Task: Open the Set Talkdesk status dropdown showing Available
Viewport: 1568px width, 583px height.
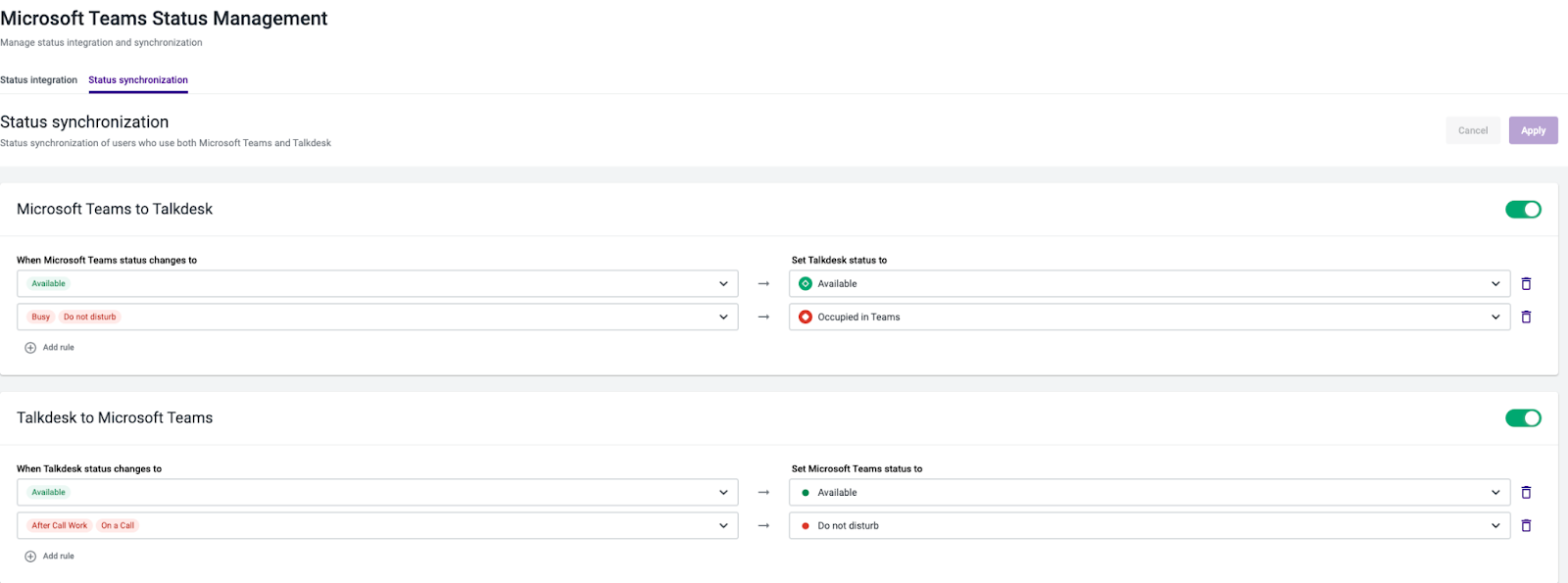Action: pyautogui.click(x=1150, y=284)
